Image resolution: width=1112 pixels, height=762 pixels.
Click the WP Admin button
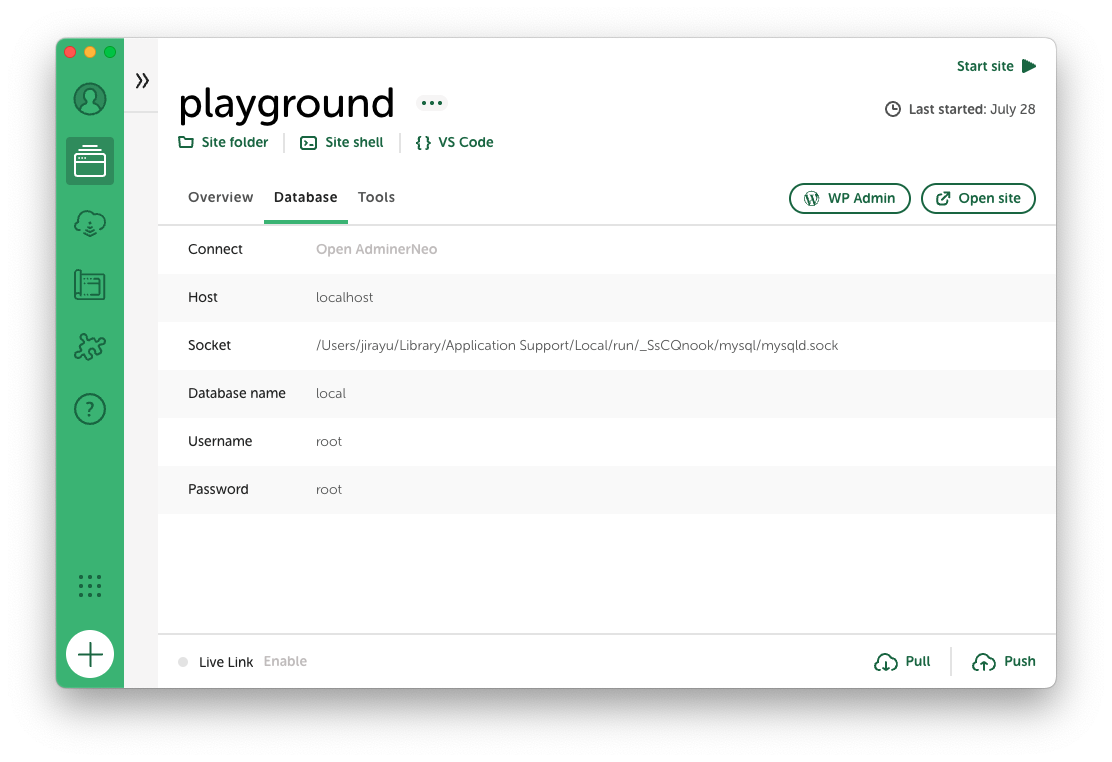point(849,198)
